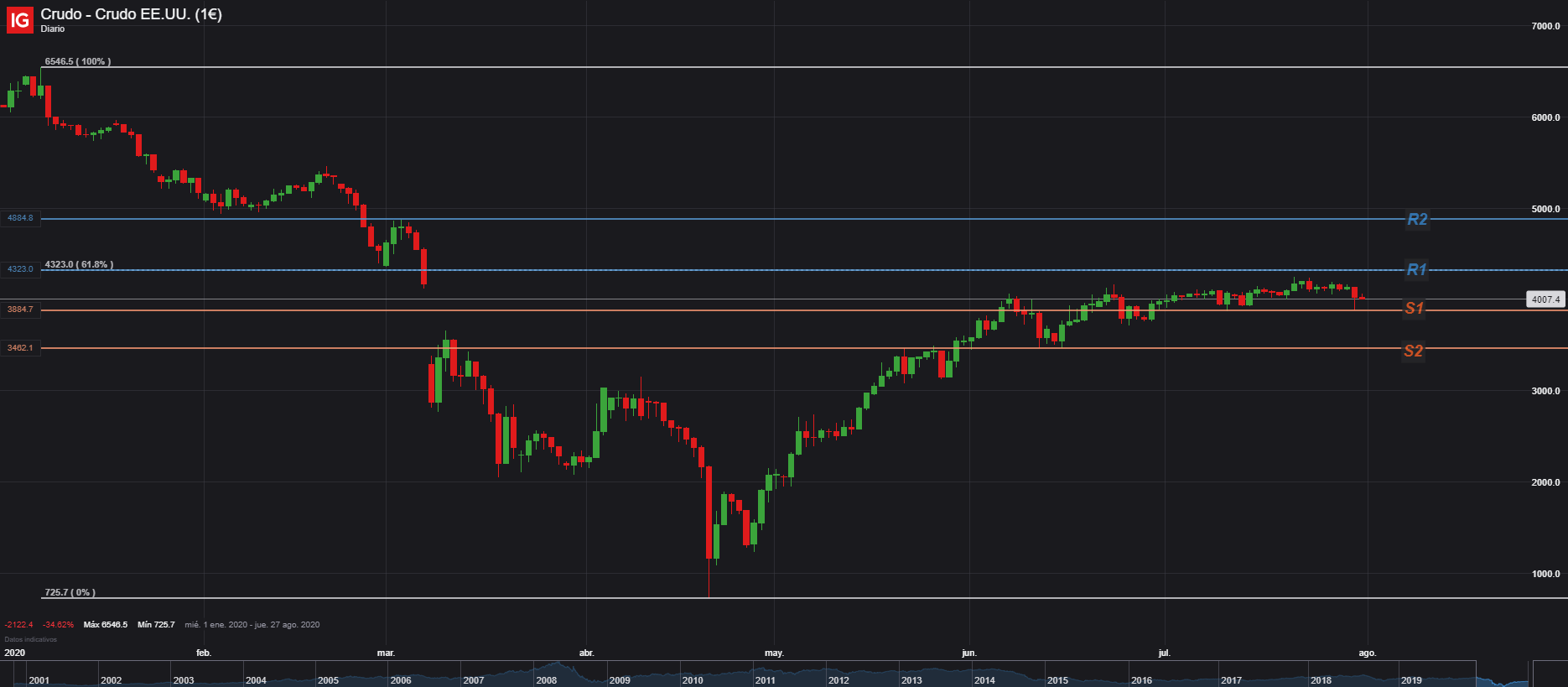
Task: Select the R1 resistance label
Action: [1416, 269]
